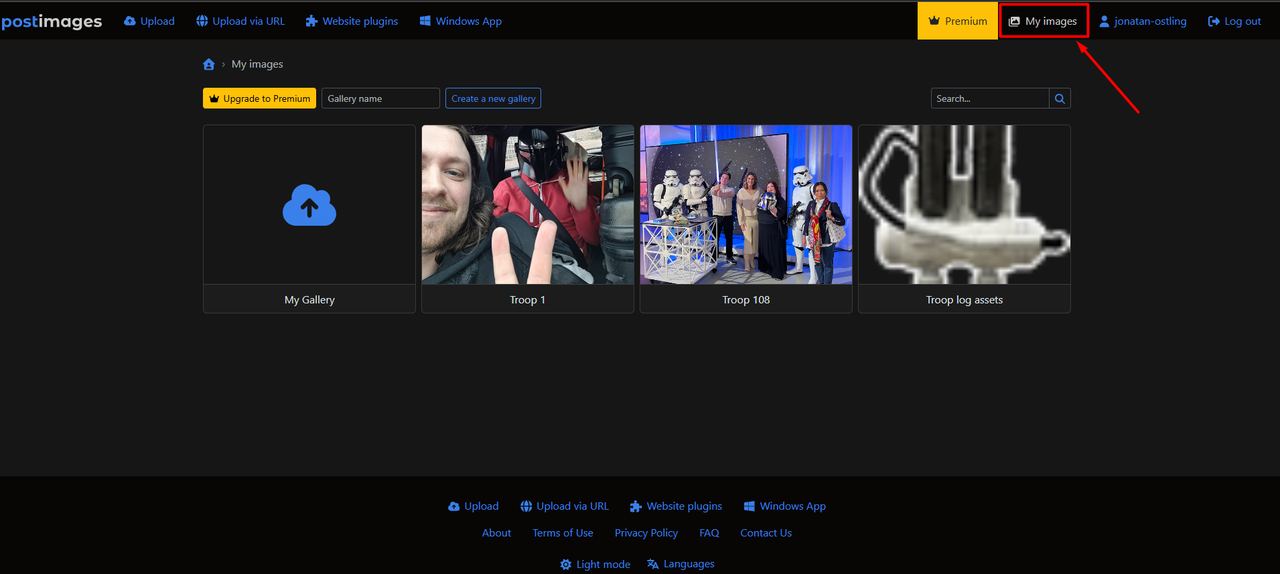Image resolution: width=1280 pixels, height=574 pixels.
Task: Open the jonatan-ostling account link
Action: pyautogui.click(x=1142, y=21)
